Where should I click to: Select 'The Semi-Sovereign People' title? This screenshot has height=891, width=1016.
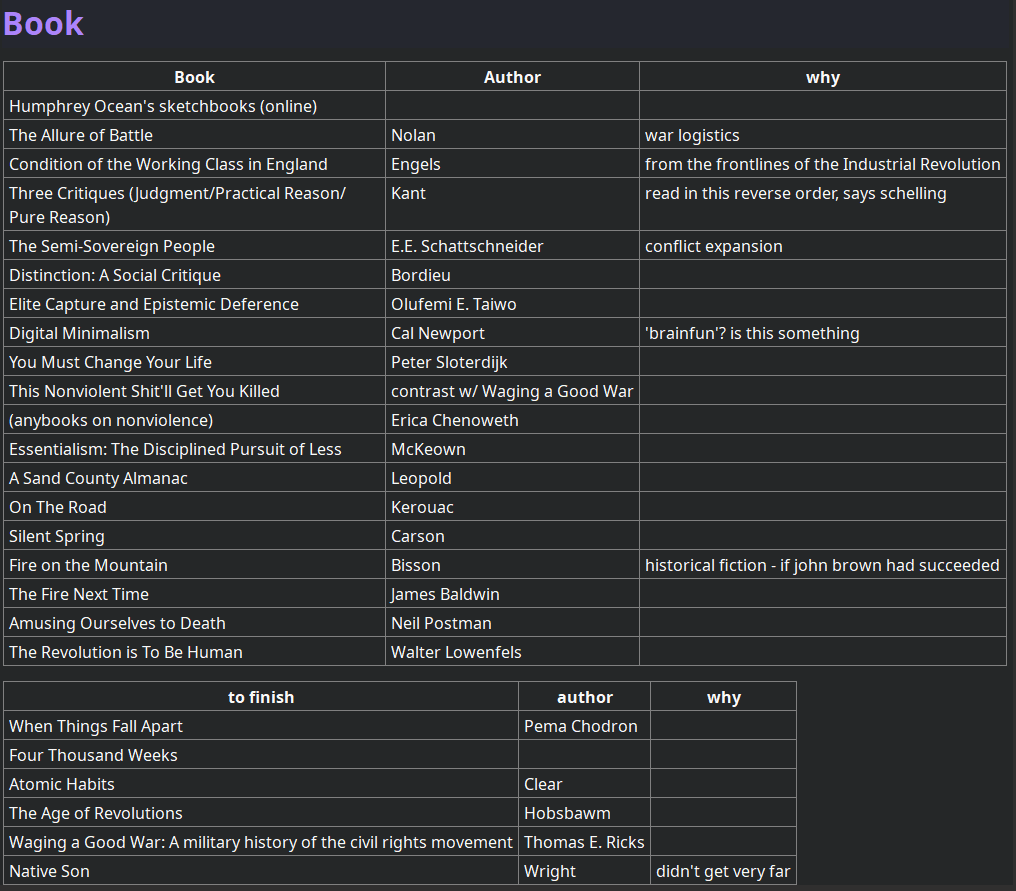(112, 246)
